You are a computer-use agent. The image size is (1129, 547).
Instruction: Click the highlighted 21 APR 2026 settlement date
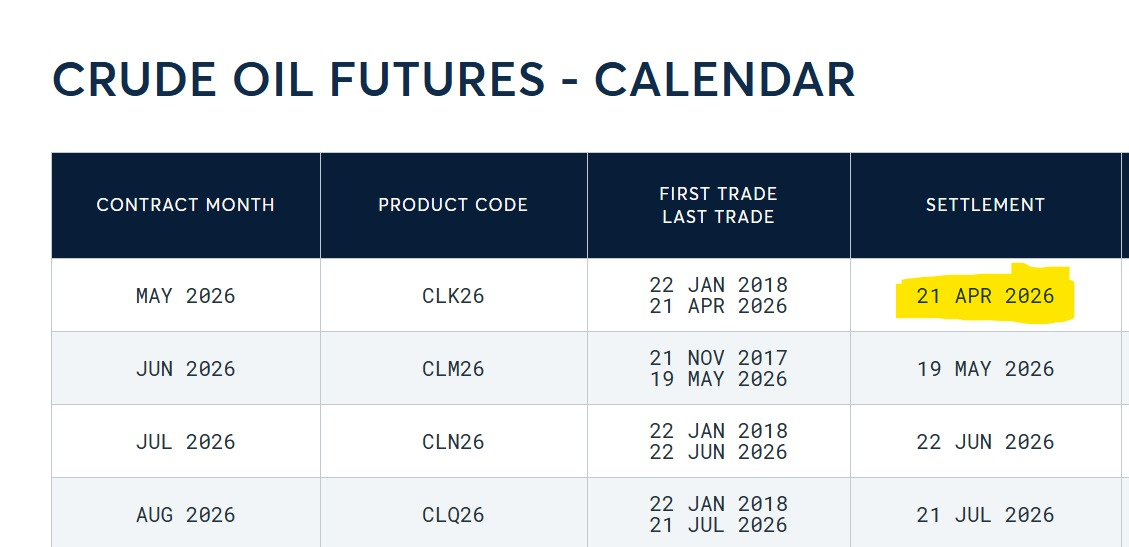(x=985, y=296)
